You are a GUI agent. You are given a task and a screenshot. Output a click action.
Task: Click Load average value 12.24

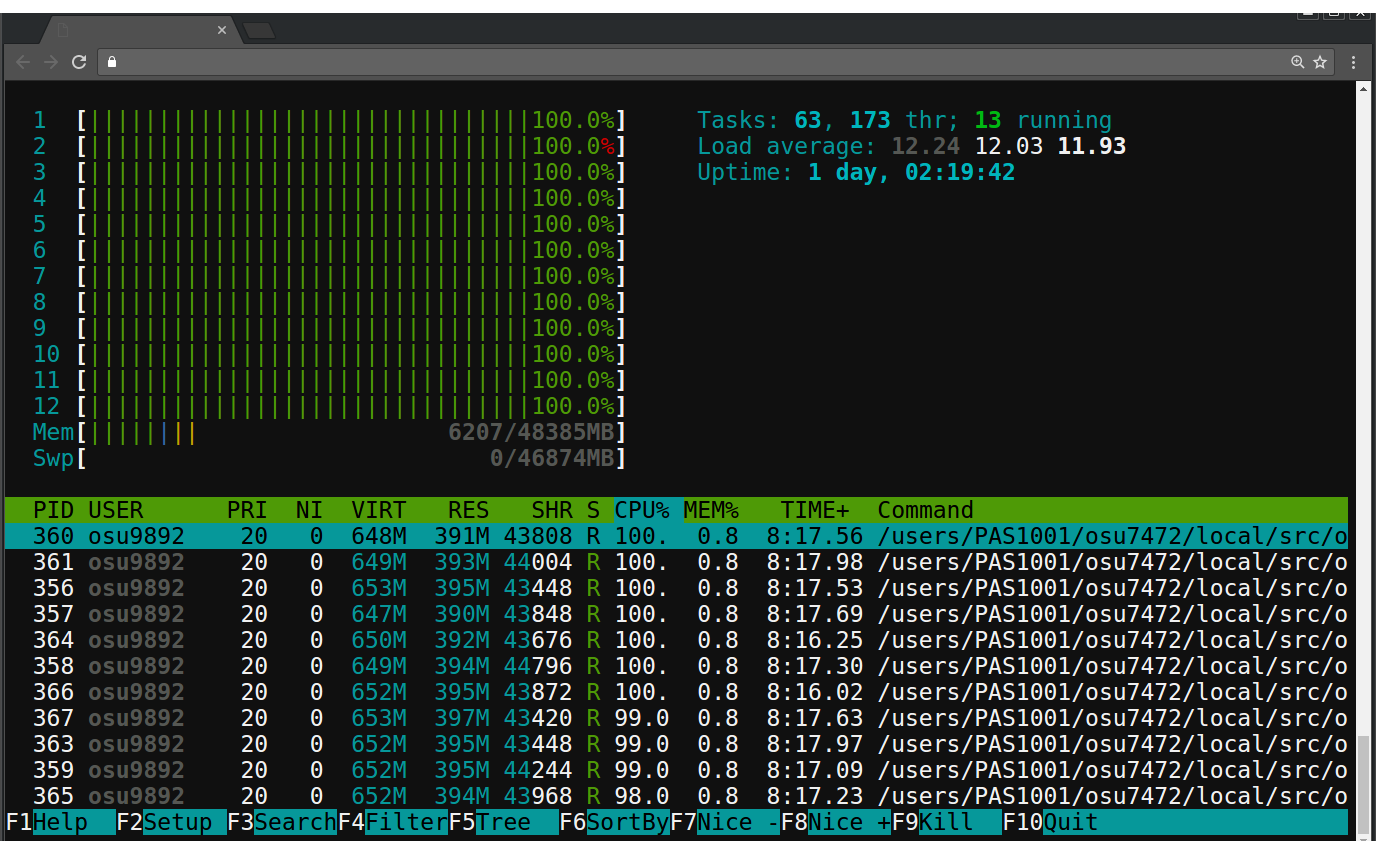tap(926, 146)
